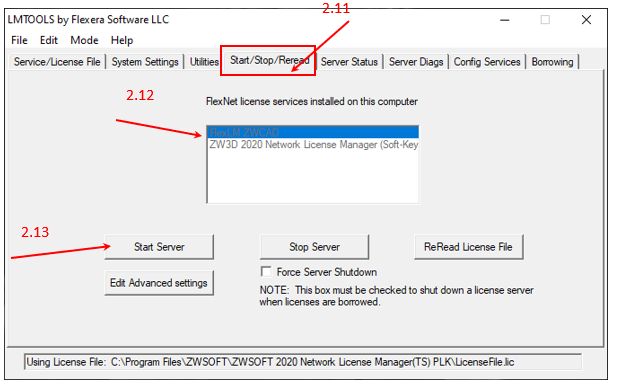This screenshot has height=392, width=617.
Task: Open the Help menu
Action: click(x=122, y=40)
